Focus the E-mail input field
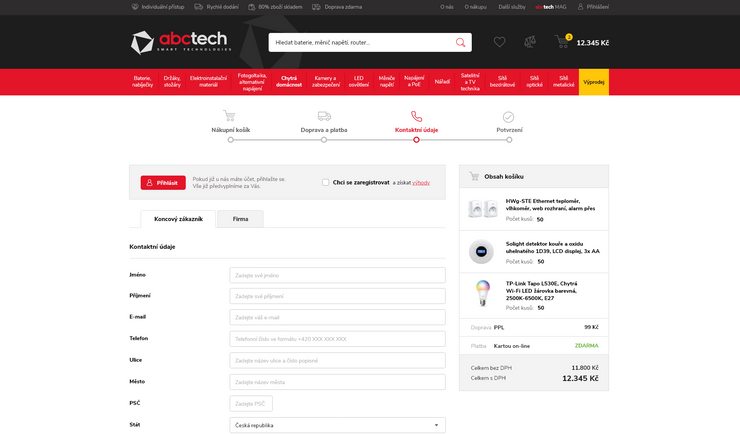Image resolution: width=740 pixels, height=434 pixels. coord(337,317)
